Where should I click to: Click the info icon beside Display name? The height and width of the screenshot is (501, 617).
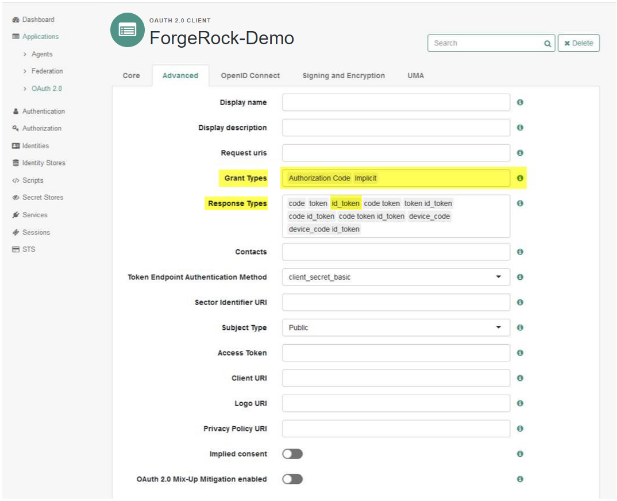pos(520,102)
